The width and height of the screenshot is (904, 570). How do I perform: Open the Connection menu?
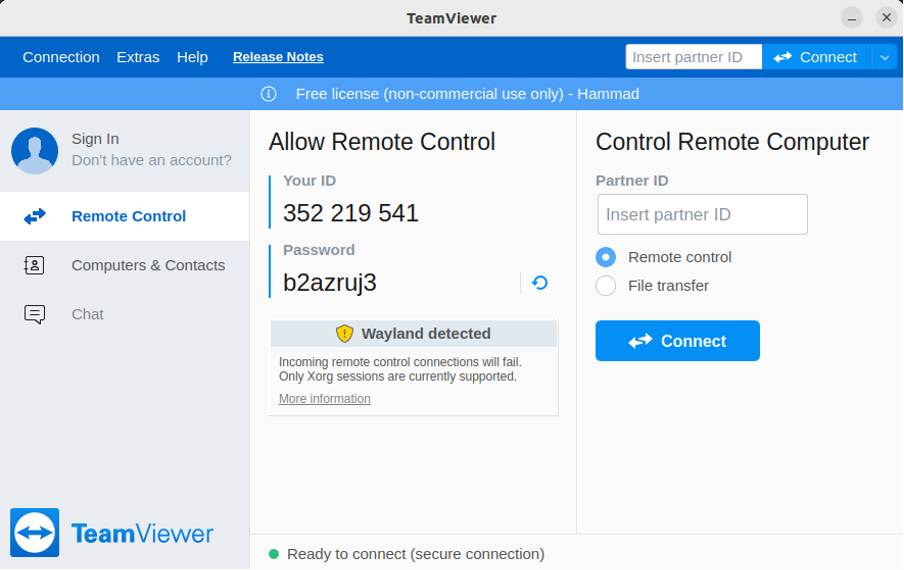[x=61, y=57]
